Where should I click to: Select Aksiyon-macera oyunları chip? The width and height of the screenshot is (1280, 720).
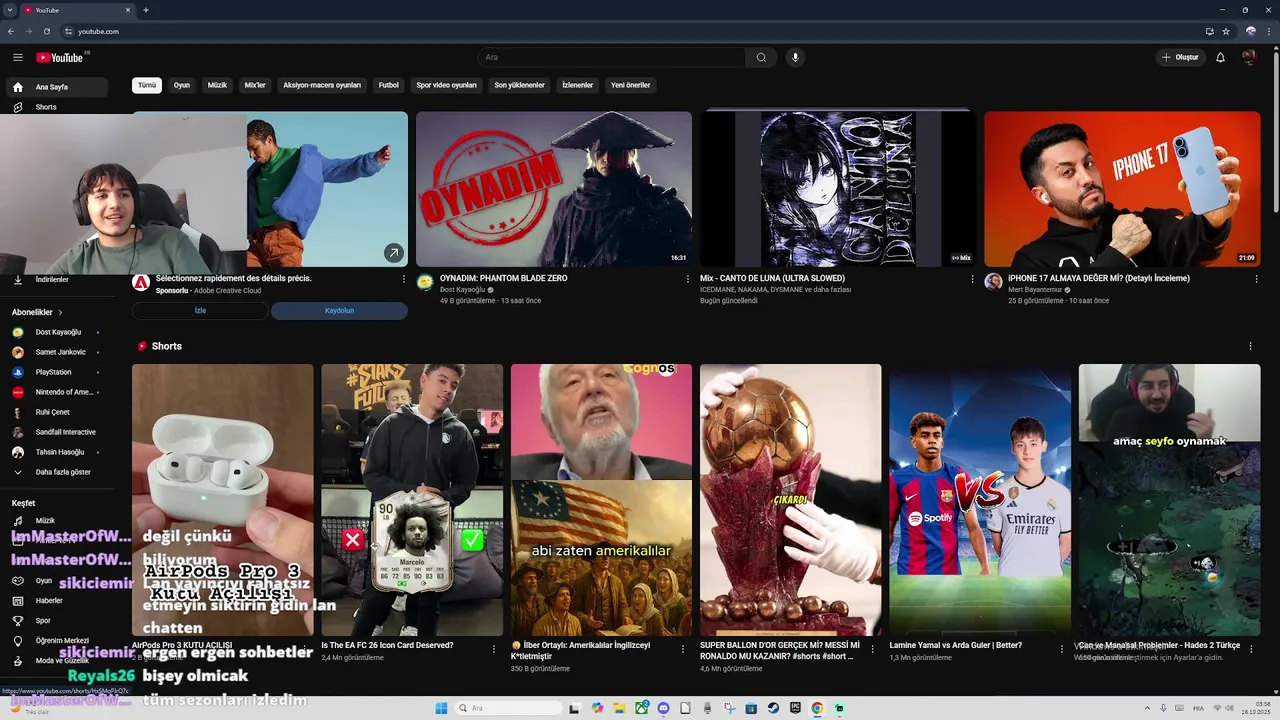click(322, 85)
